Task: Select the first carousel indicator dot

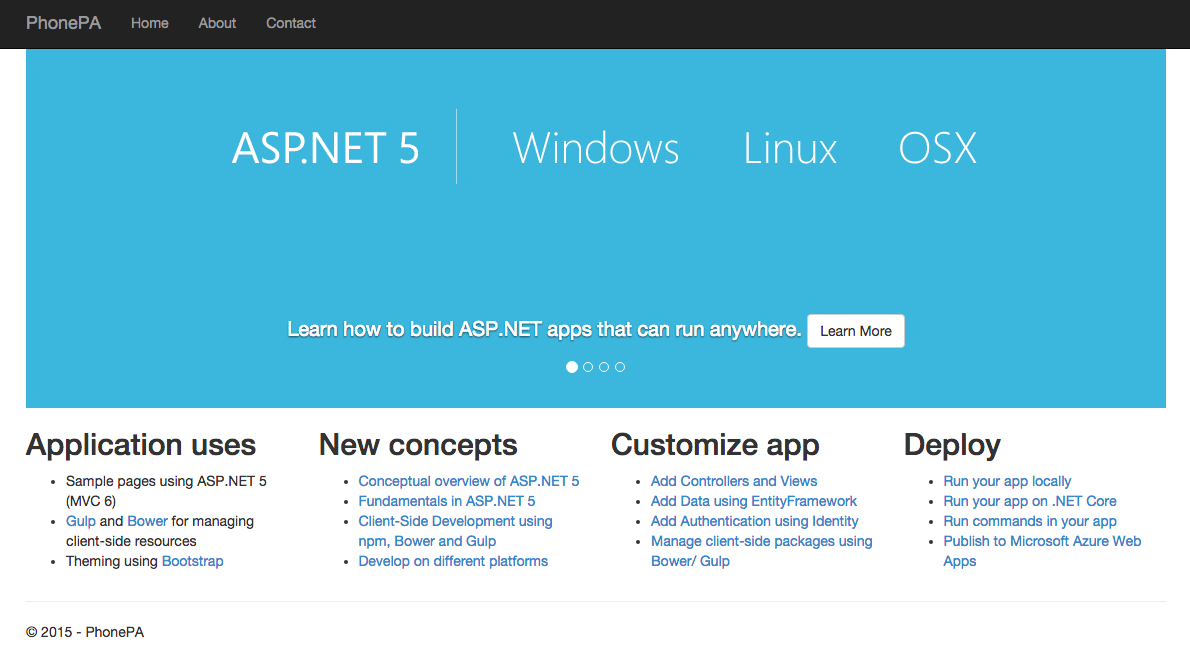Action: pos(572,367)
